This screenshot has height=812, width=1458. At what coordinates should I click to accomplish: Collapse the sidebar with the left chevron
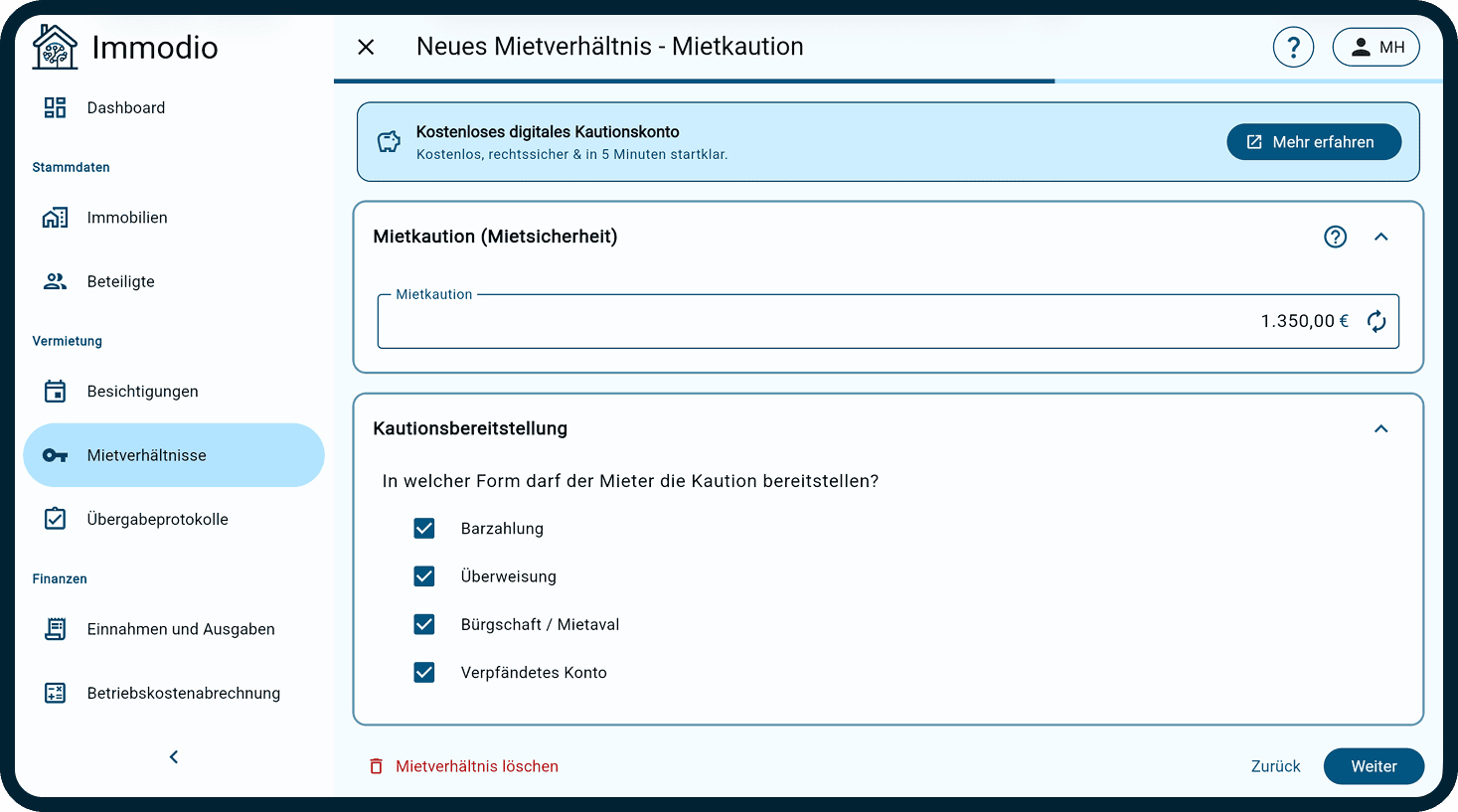(174, 757)
